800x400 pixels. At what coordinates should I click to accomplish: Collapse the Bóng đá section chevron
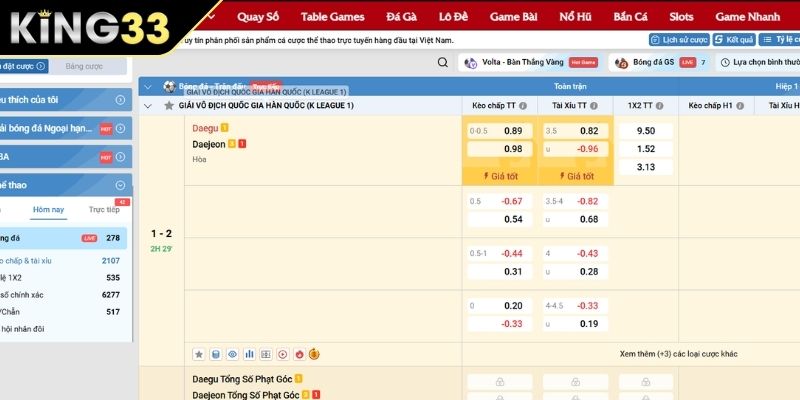(x=148, y=87)
